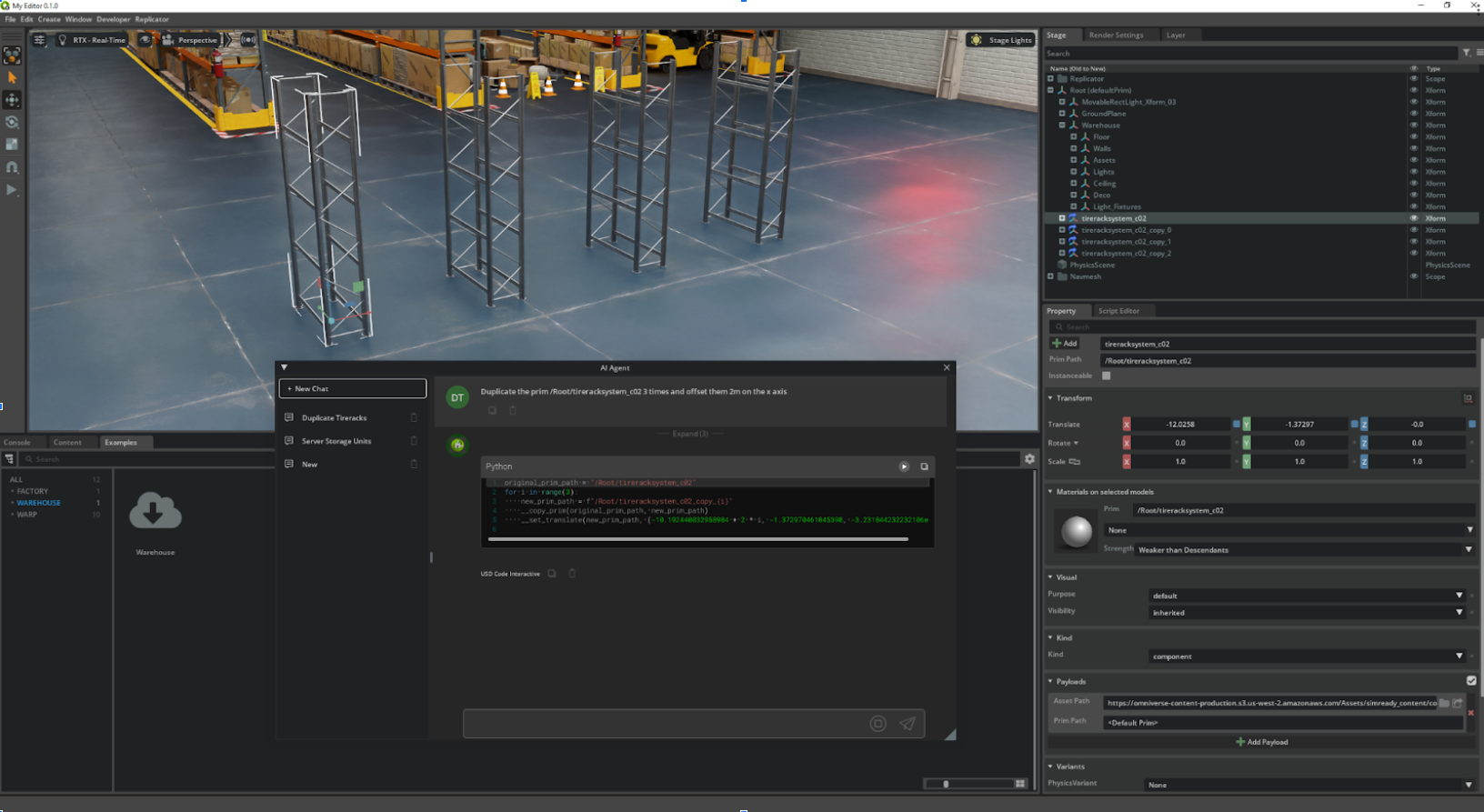This screenshot has width=1484, height=812.
Task: Open the Server Storage Units chat
Action: [336, 441]
